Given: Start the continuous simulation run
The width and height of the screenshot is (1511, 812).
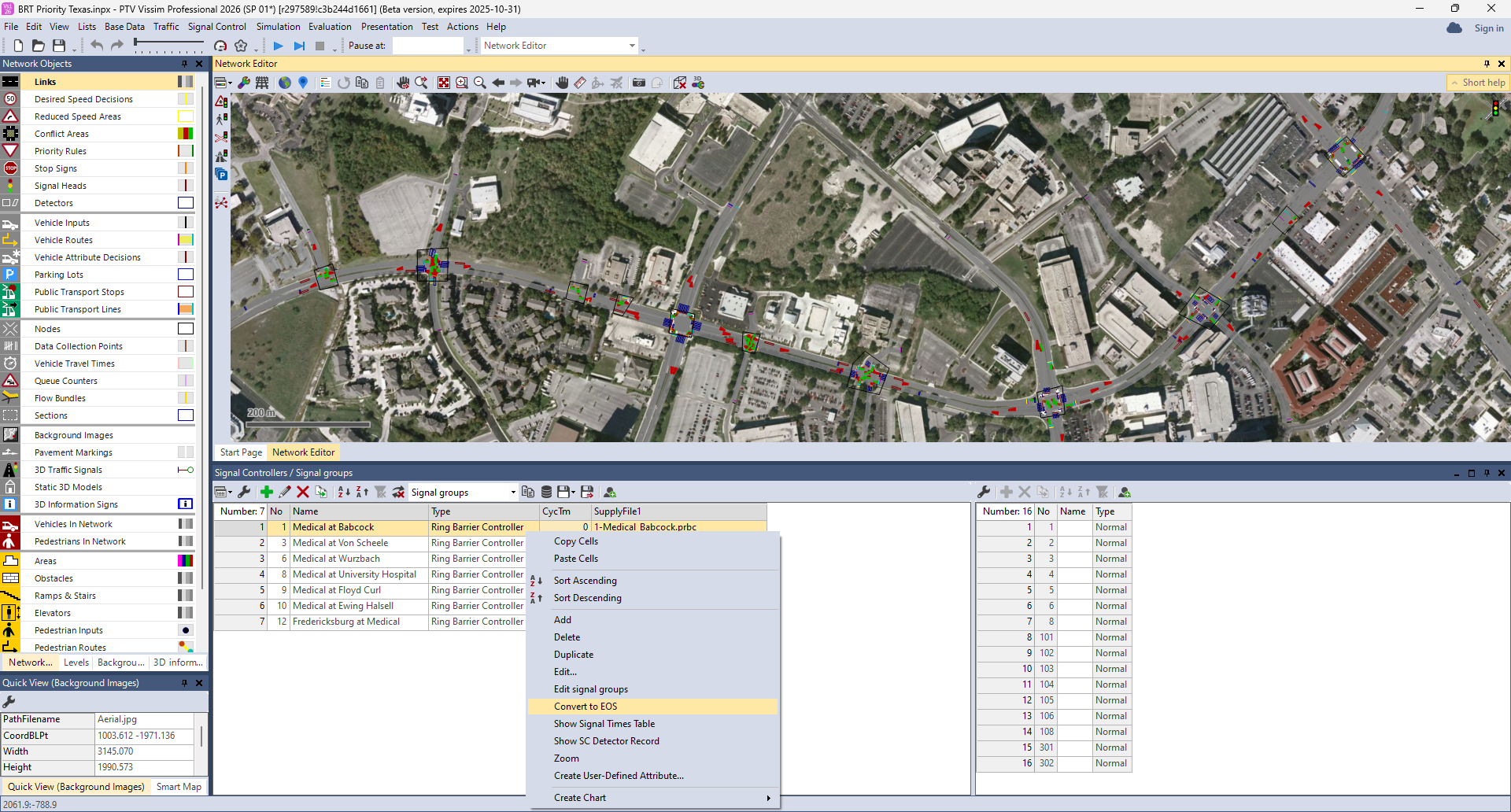Looking at the screenshot, I should (x=278, y=46).
